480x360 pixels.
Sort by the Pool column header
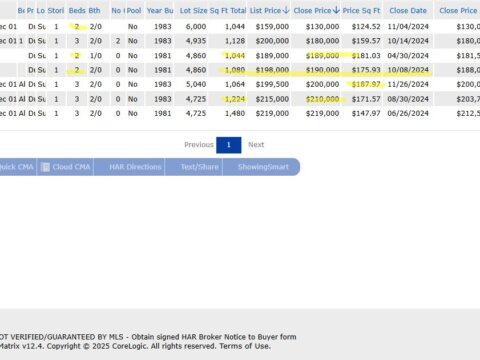click(134, 11)
